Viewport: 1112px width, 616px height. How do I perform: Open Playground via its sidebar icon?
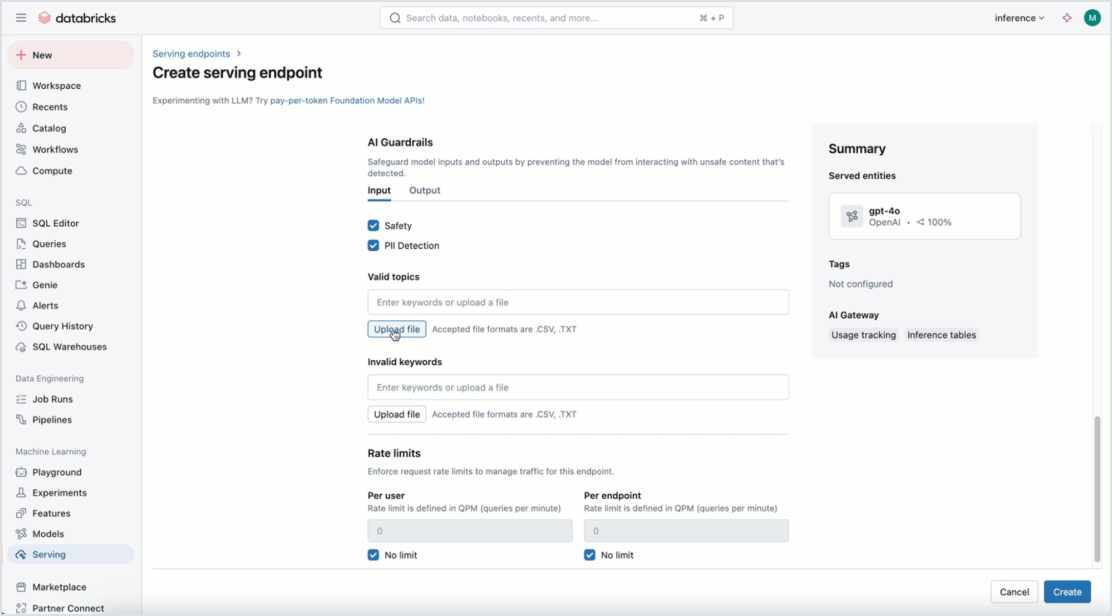(x=21, y=472)
